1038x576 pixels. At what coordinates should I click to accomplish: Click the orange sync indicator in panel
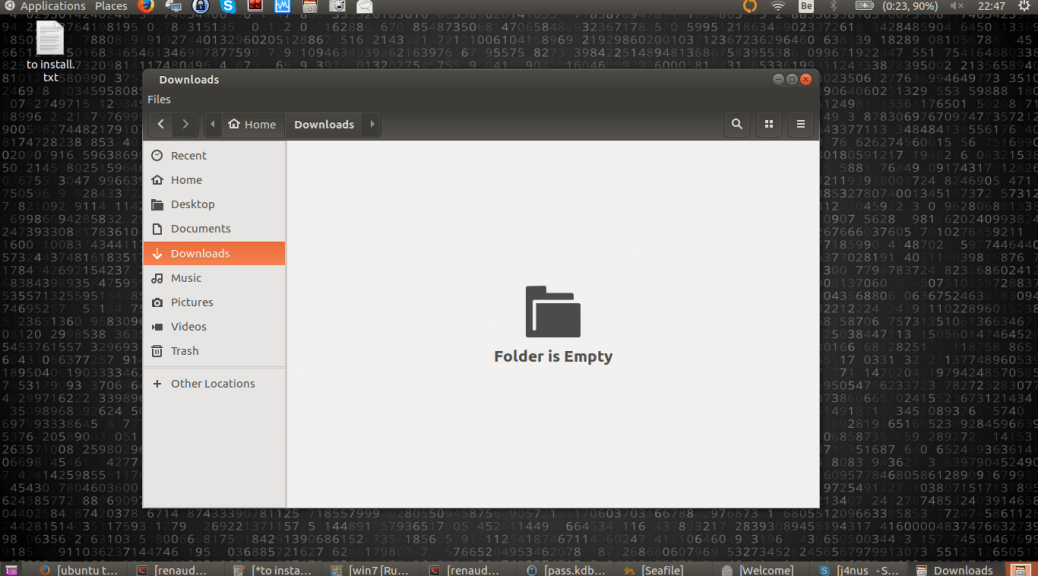pyautogui.click(x=749, y=6)
